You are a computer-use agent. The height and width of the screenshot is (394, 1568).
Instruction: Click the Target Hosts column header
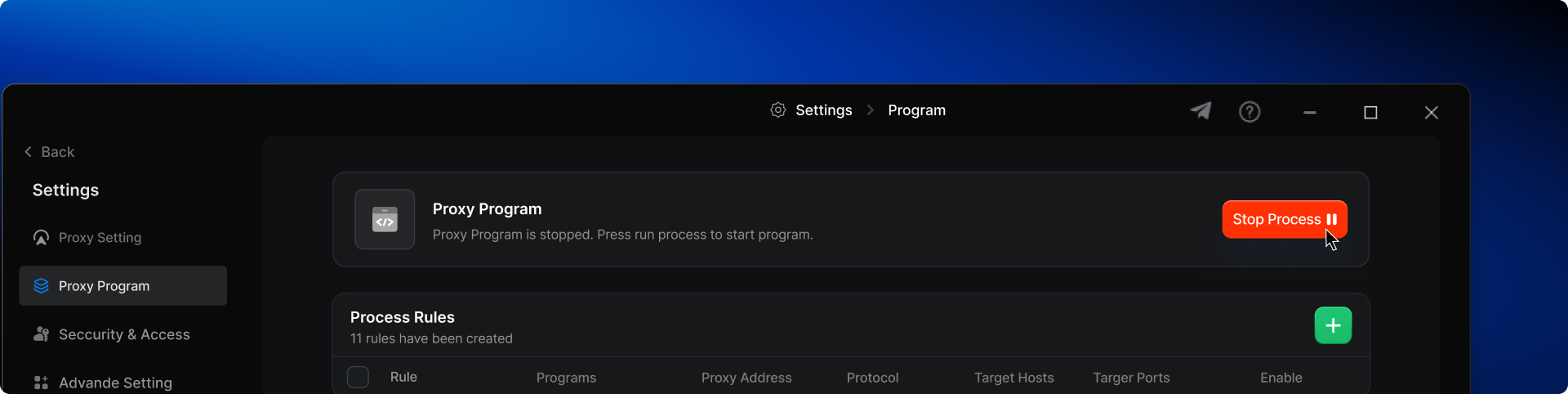1013,378
